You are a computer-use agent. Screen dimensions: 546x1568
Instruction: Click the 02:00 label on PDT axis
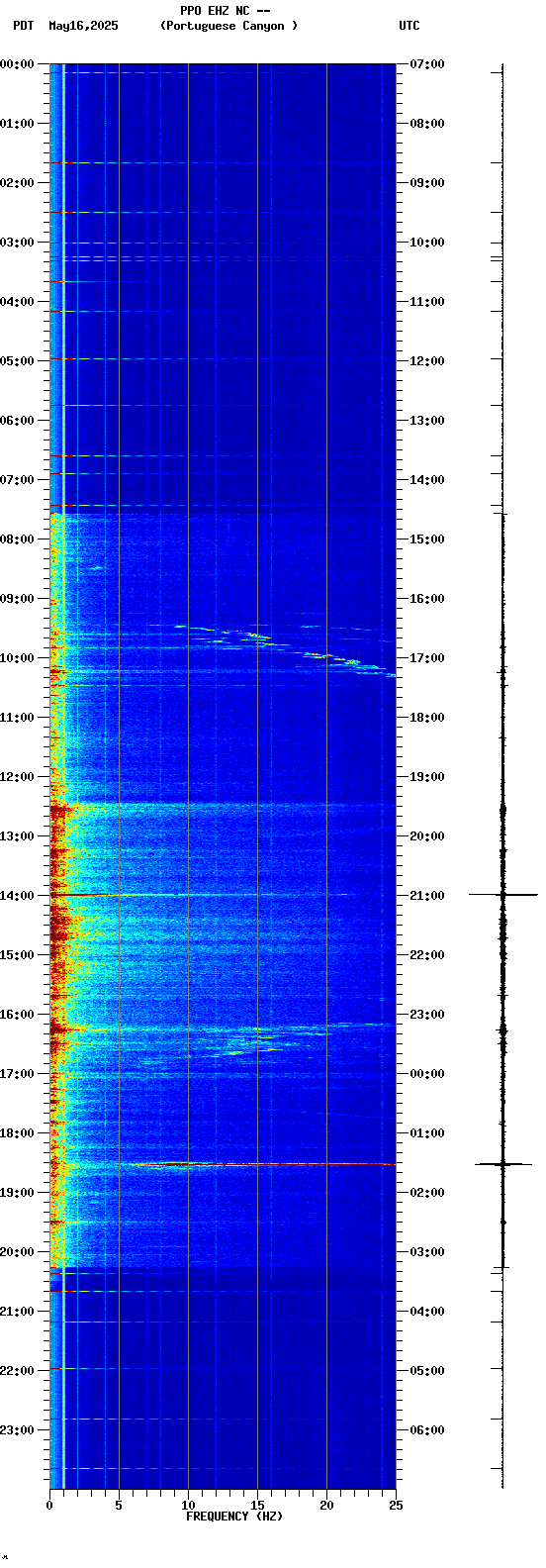(18, 183)
